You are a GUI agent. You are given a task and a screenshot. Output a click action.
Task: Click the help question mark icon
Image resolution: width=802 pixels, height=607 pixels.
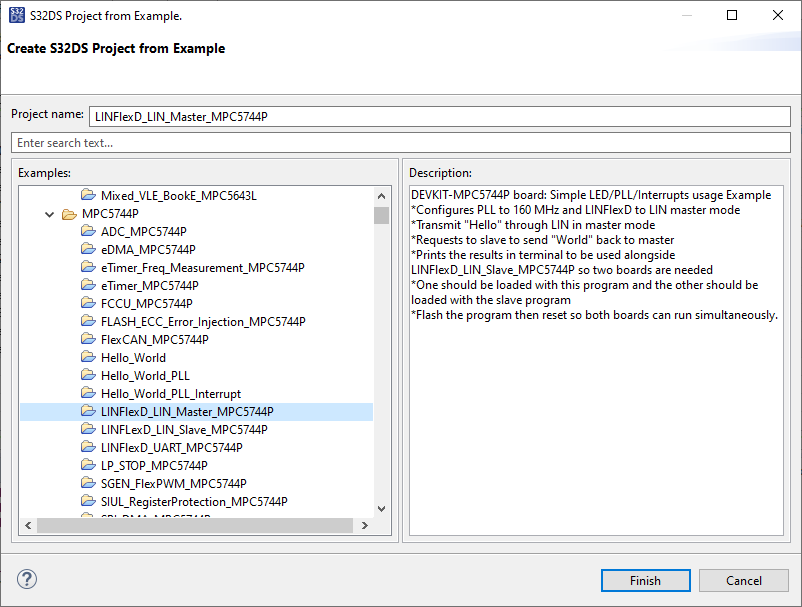(26, 579)
